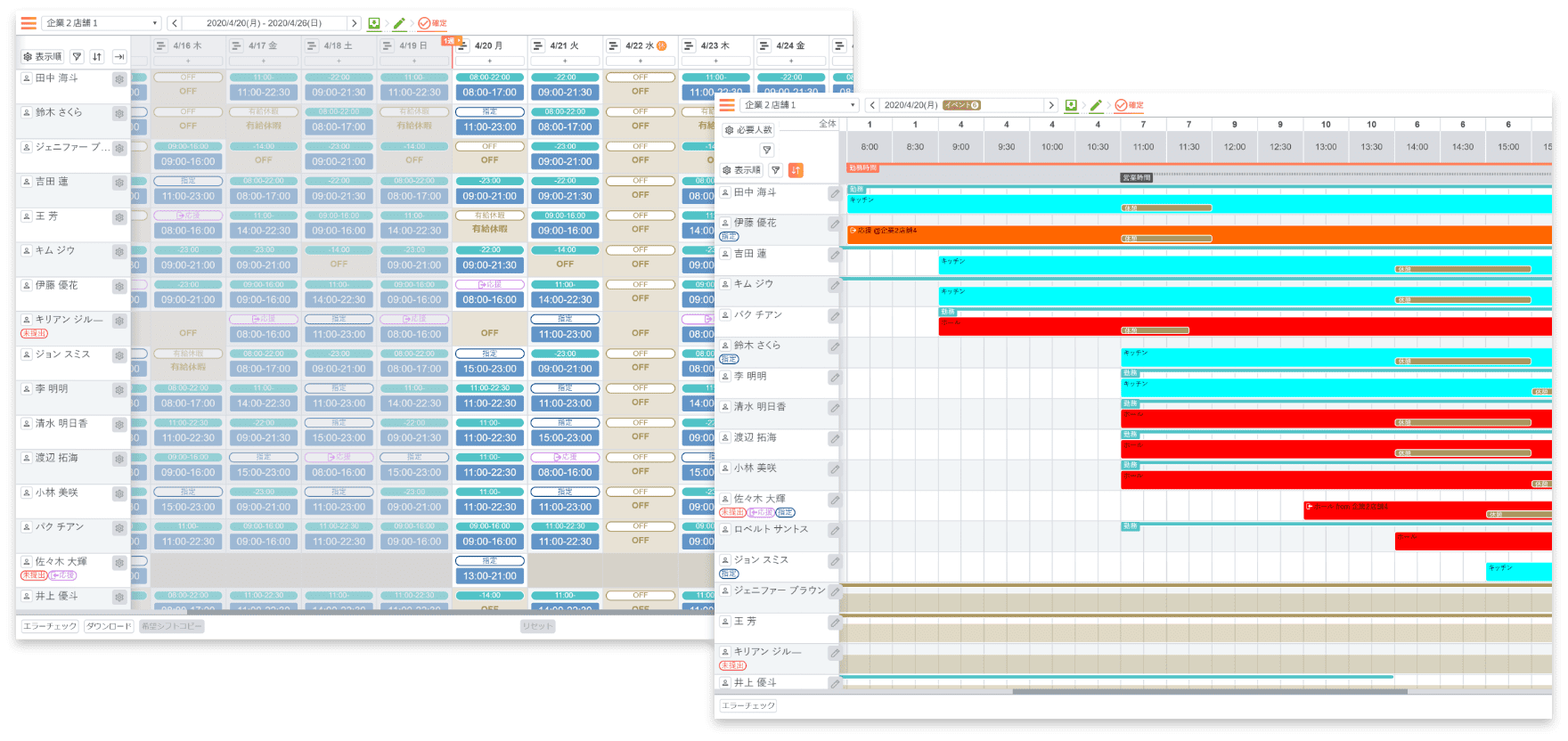Click filter icon below 必要人数
The height and width of the screenshot is (741, 1568).
click(766, 151)
